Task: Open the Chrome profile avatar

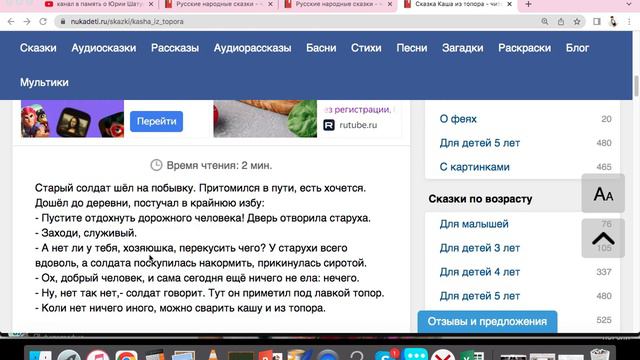Action: 613,22
